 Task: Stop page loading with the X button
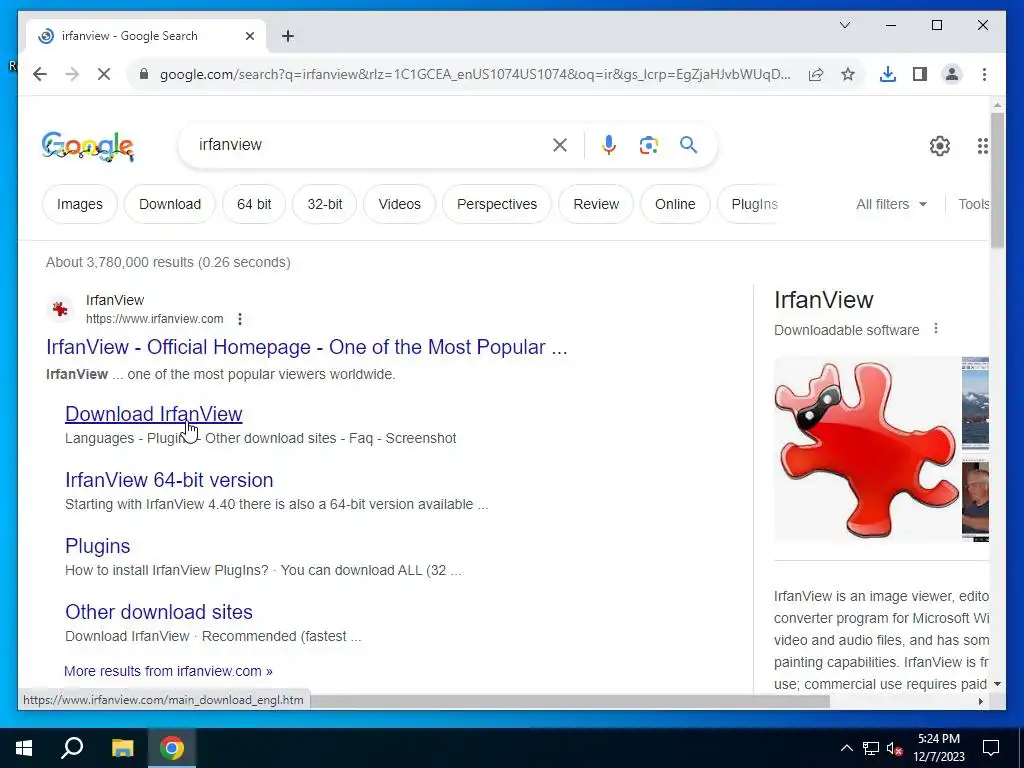click(104, 74)
